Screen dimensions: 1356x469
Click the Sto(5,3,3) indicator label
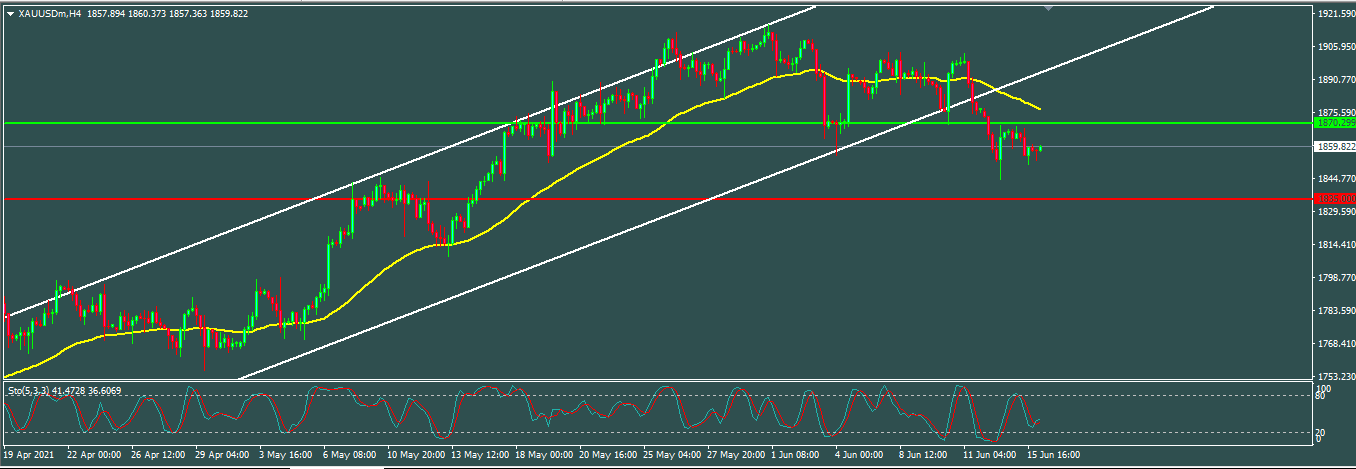[x=36, y=390]
